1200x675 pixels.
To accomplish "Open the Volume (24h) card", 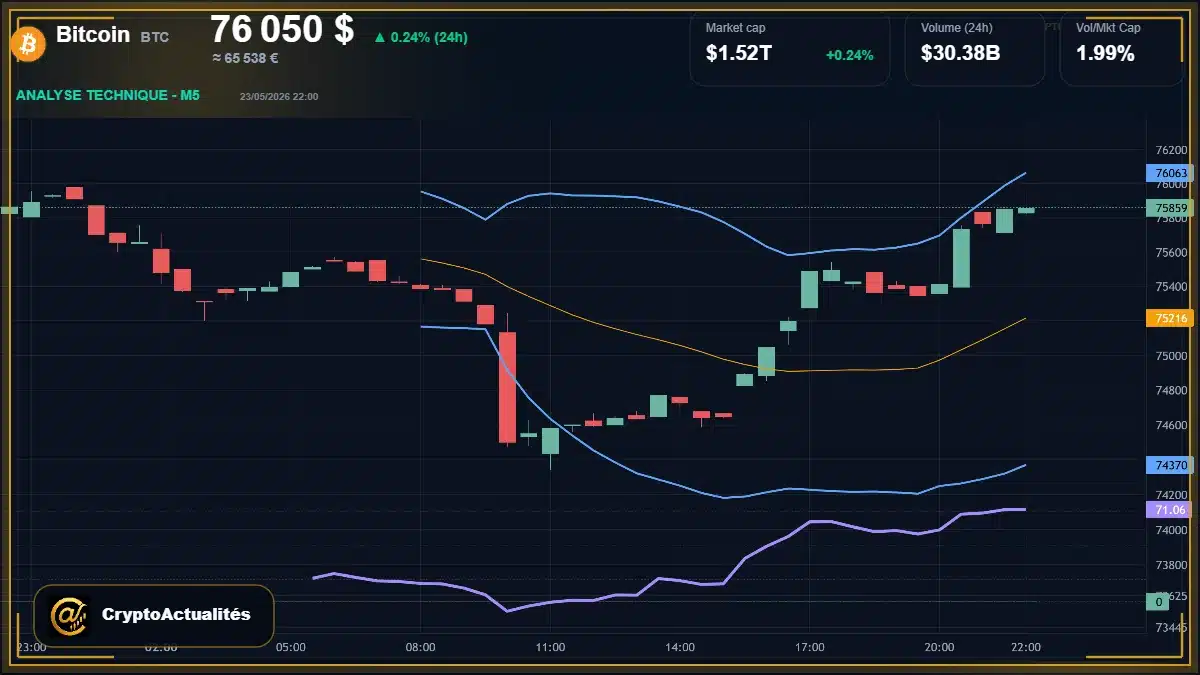I will tap(975, 48).
